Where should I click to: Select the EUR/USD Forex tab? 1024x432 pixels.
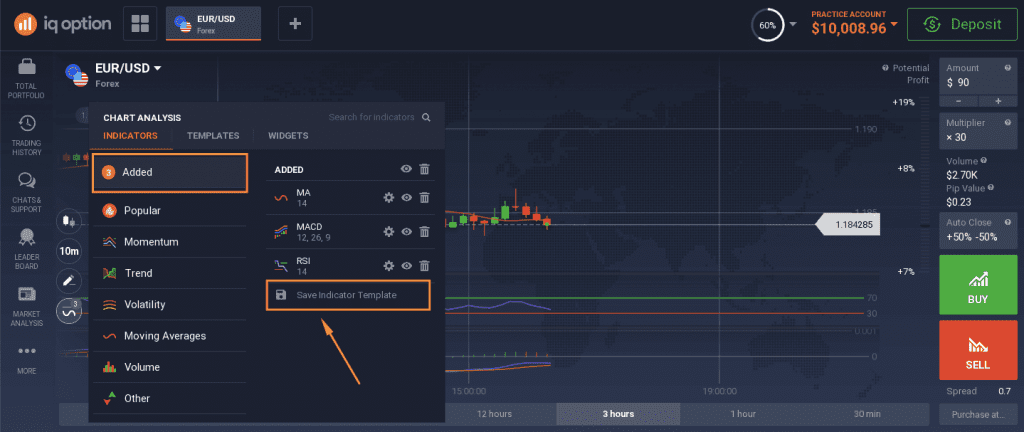click(214, 23)
